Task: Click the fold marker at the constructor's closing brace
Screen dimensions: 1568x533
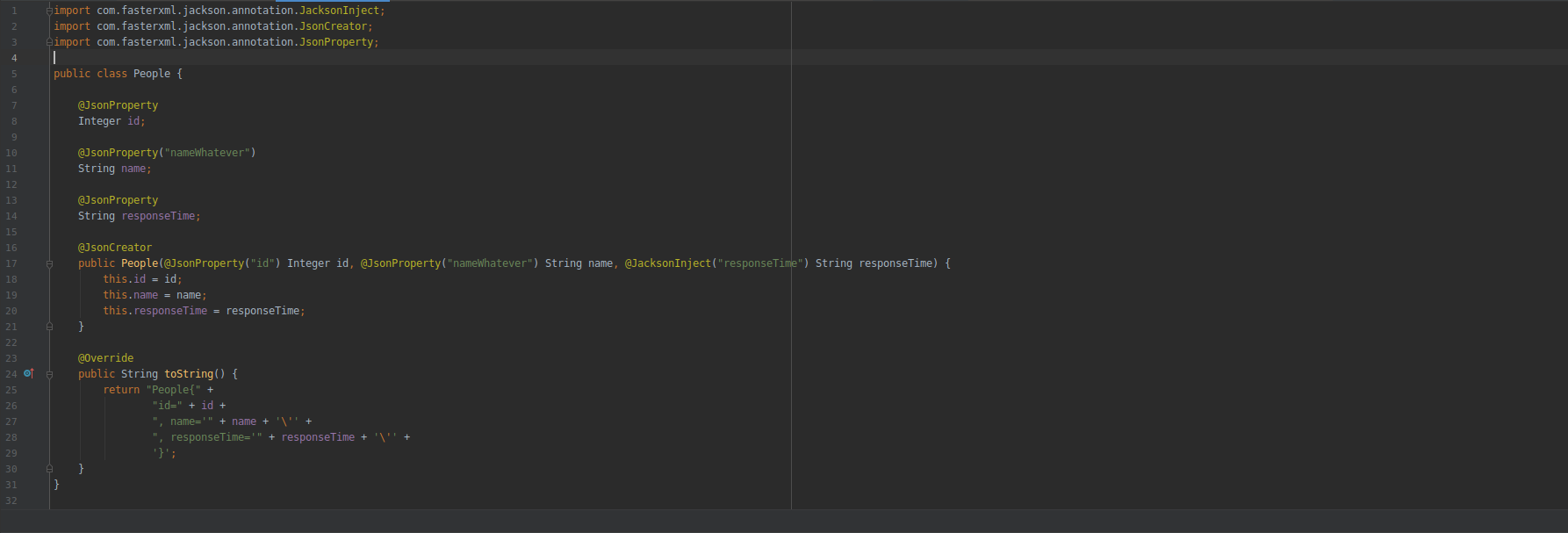Action: [x=49, y=327]
